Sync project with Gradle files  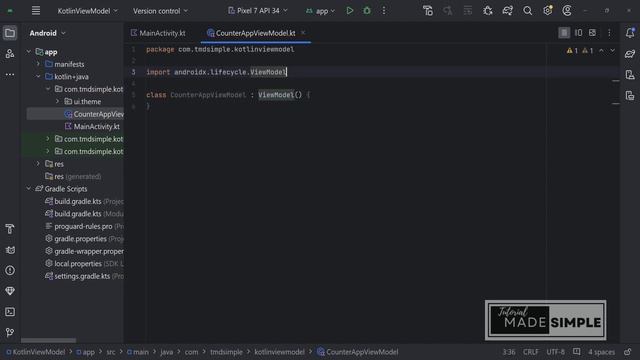[x=508, y=11]
